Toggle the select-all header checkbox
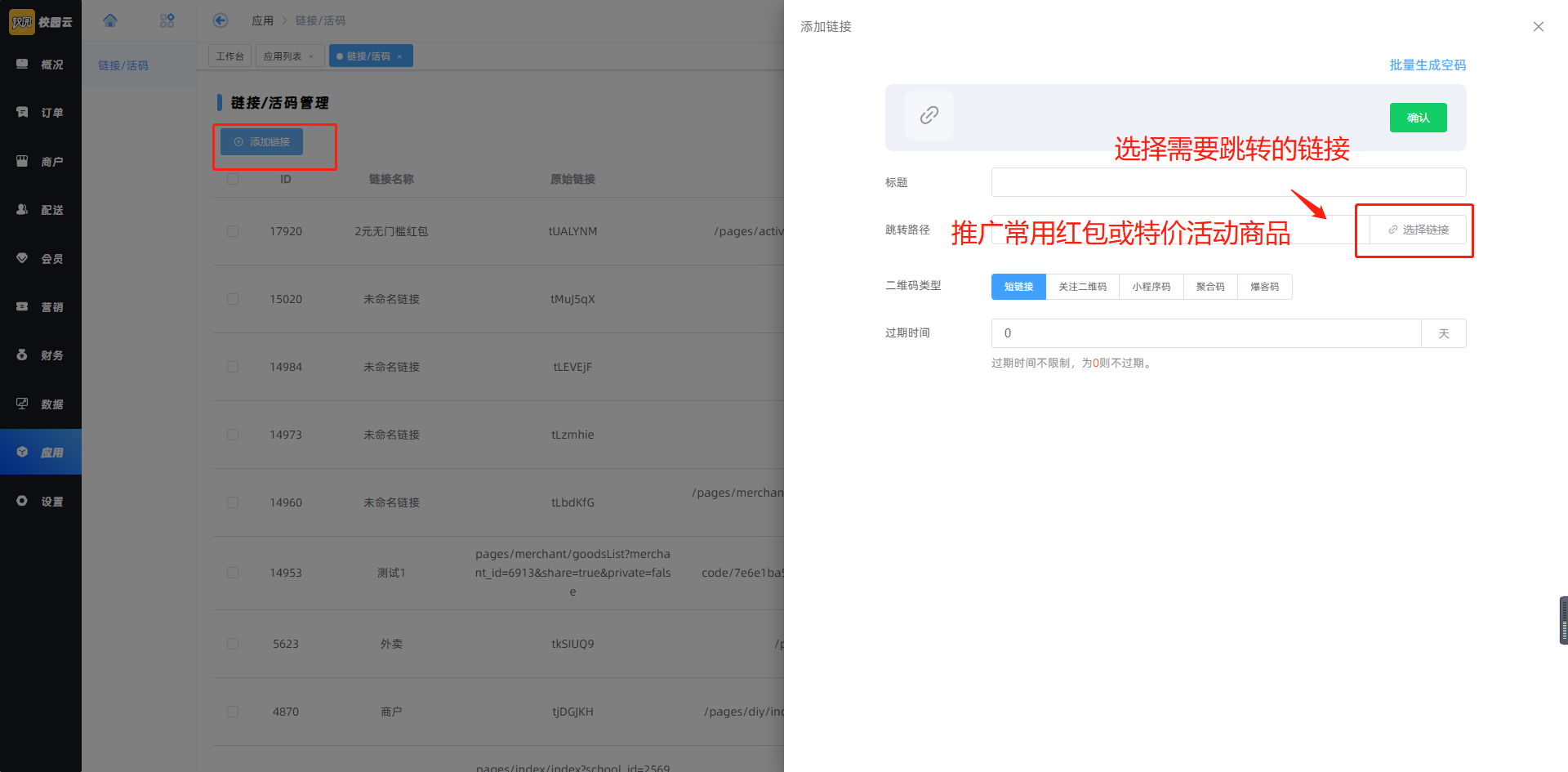This screenshot has height=772, width=1568. click(233, 179)
